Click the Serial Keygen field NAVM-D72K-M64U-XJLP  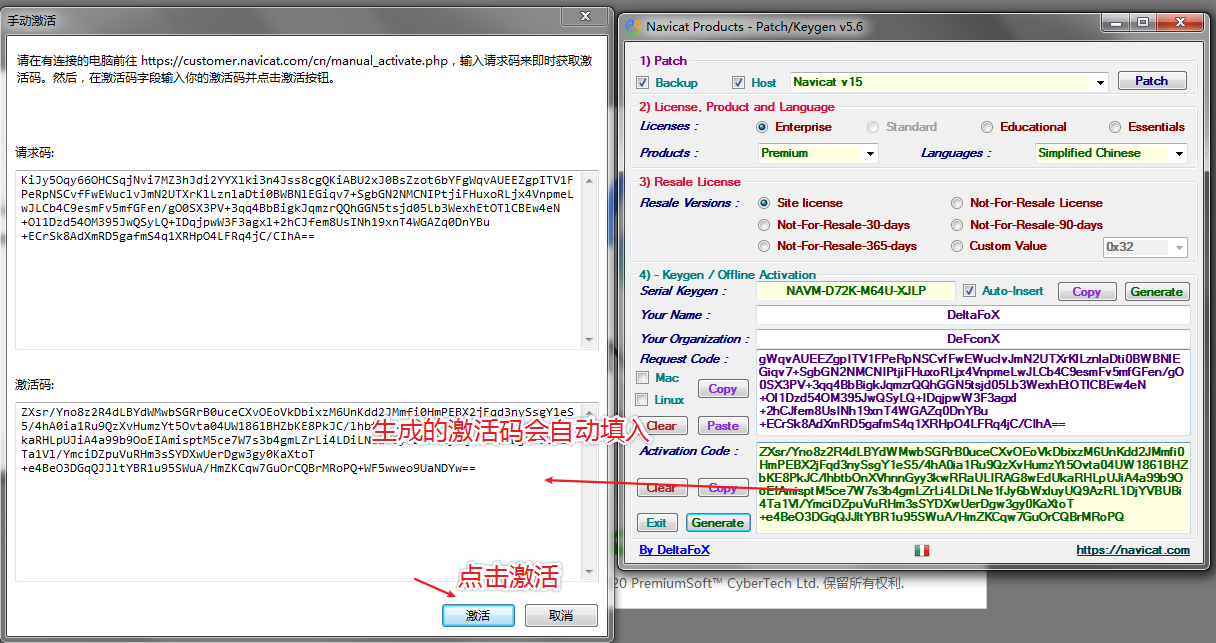pyautogui.click(x=856, y=291)
